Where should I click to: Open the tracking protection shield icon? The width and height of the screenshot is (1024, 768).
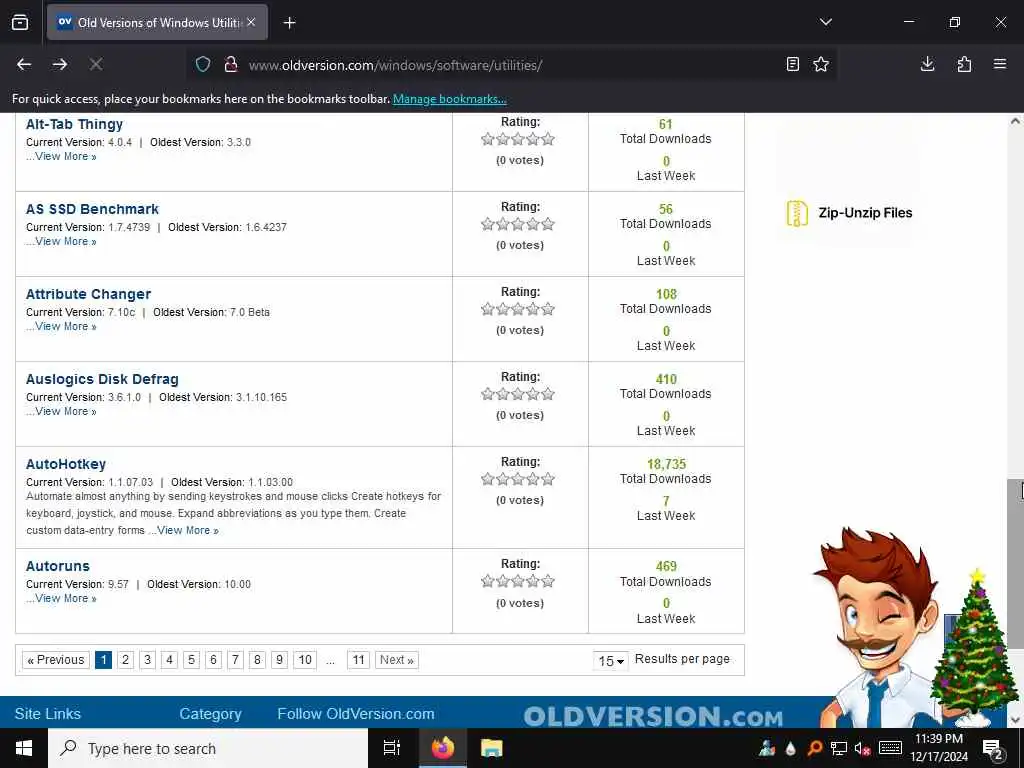pos(203,64)
